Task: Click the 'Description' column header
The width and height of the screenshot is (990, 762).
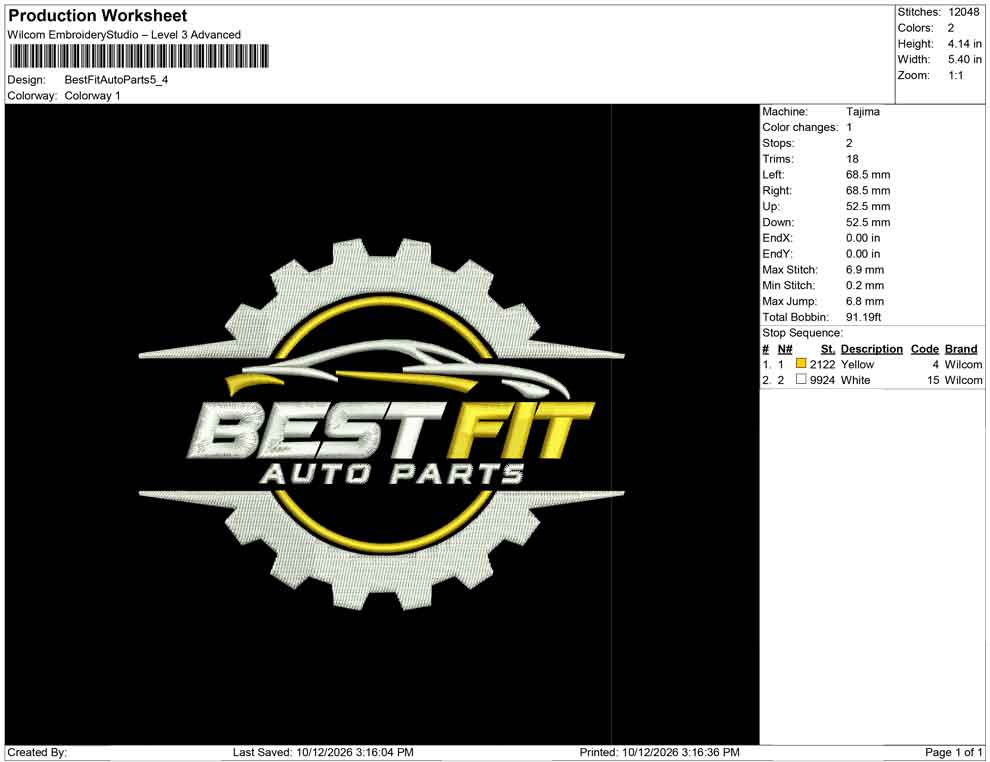Action: point(872,349)
